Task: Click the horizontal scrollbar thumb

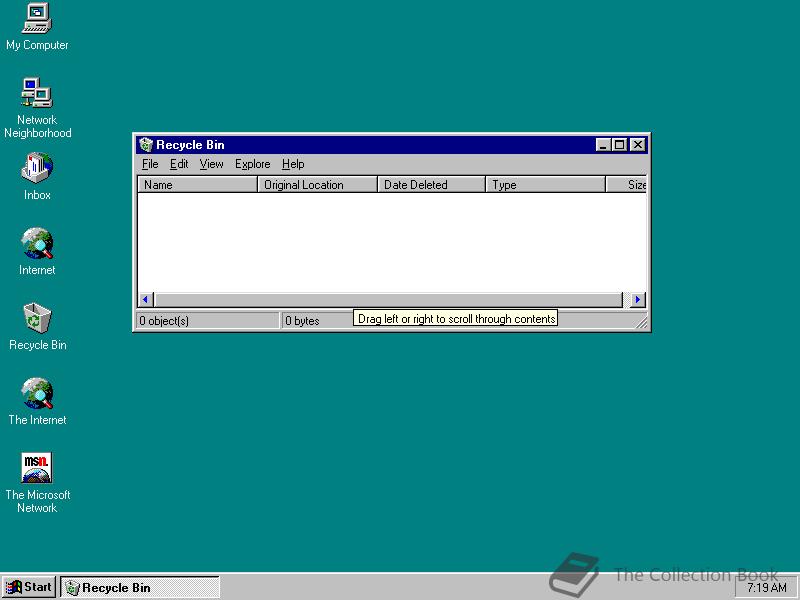Action: (388, 299)
